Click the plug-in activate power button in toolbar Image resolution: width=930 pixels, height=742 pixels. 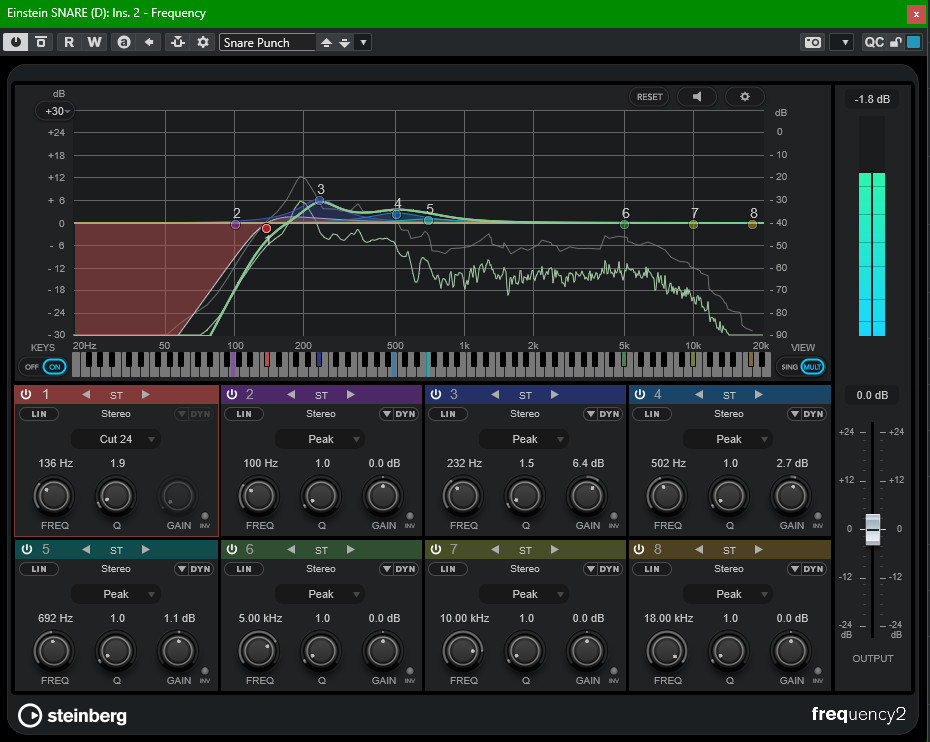coord(16,42)
